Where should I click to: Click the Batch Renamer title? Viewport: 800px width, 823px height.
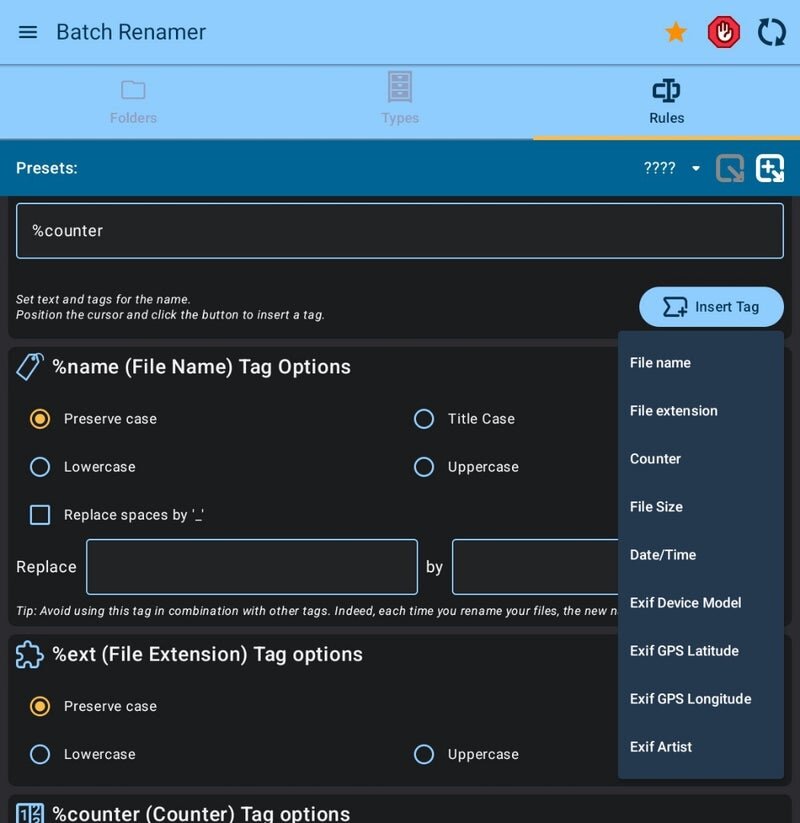131,32
